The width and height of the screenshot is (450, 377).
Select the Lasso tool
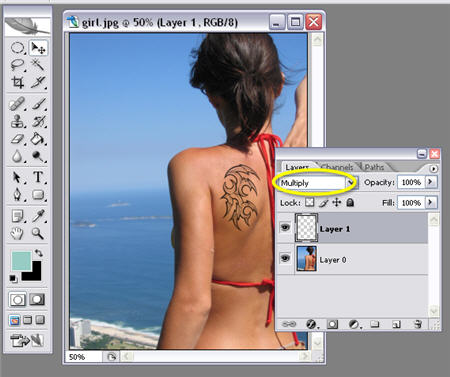[17, 65]
